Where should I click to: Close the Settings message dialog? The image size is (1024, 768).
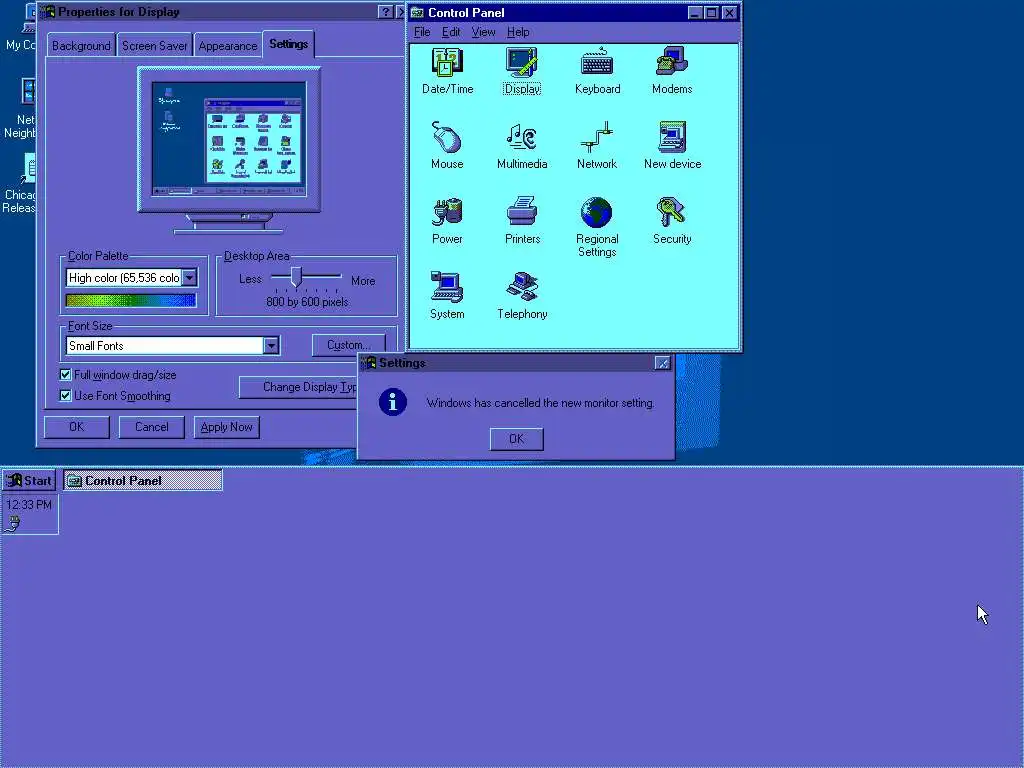coord(662,363)
